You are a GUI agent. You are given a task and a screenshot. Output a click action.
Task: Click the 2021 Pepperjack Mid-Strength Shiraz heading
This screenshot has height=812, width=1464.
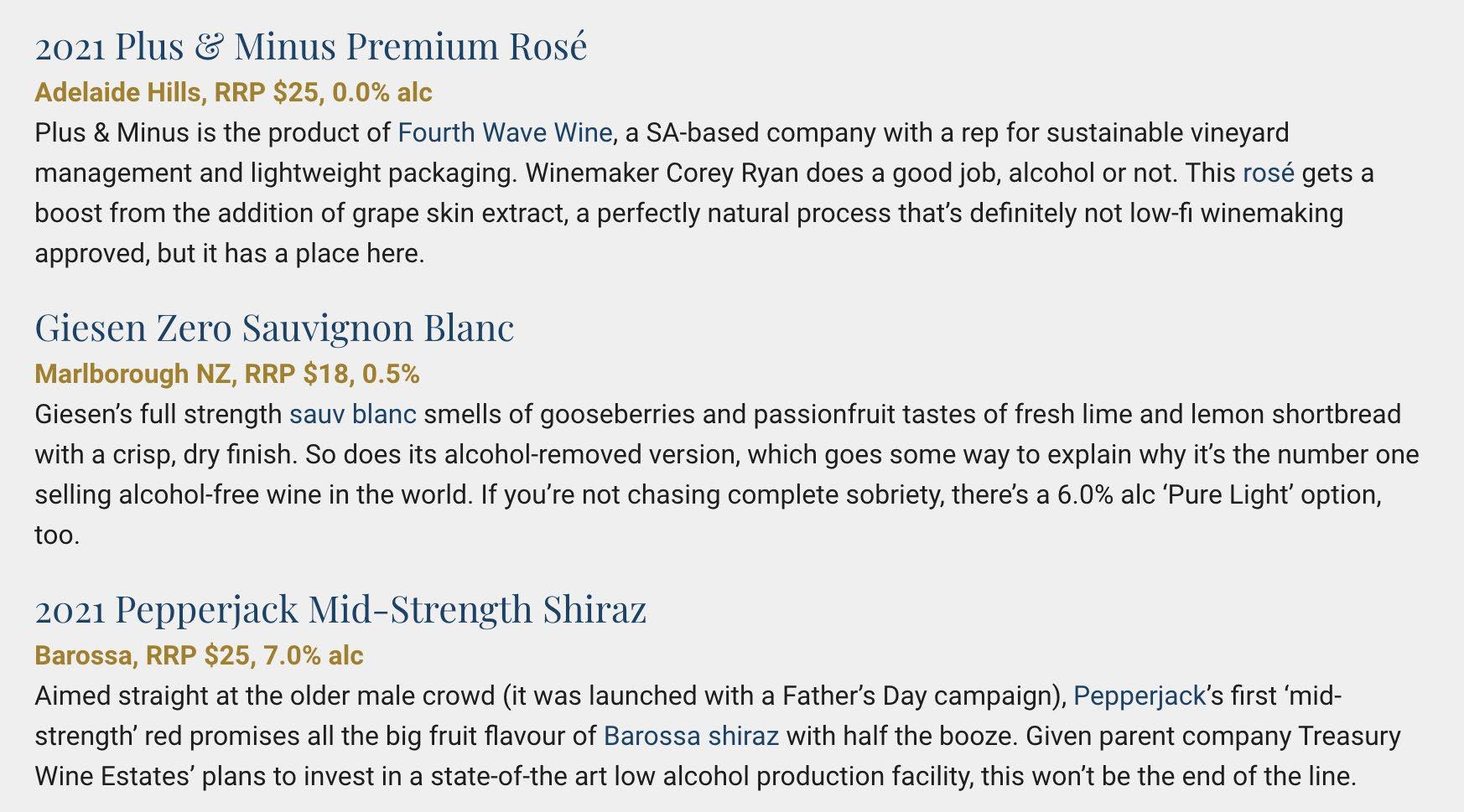340,608
